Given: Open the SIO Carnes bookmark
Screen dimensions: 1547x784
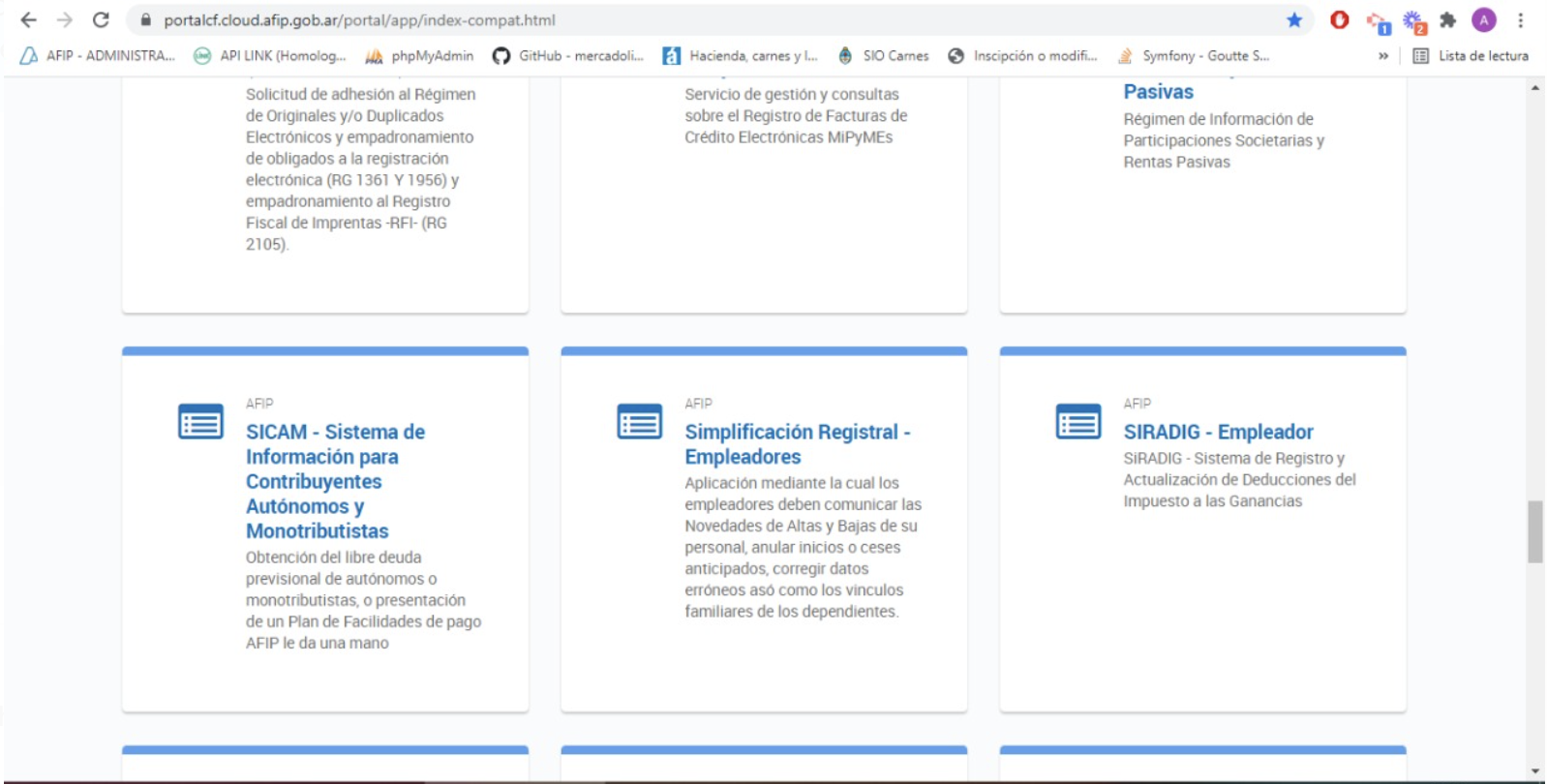Looking at the screenshot, I should (883, 56).
